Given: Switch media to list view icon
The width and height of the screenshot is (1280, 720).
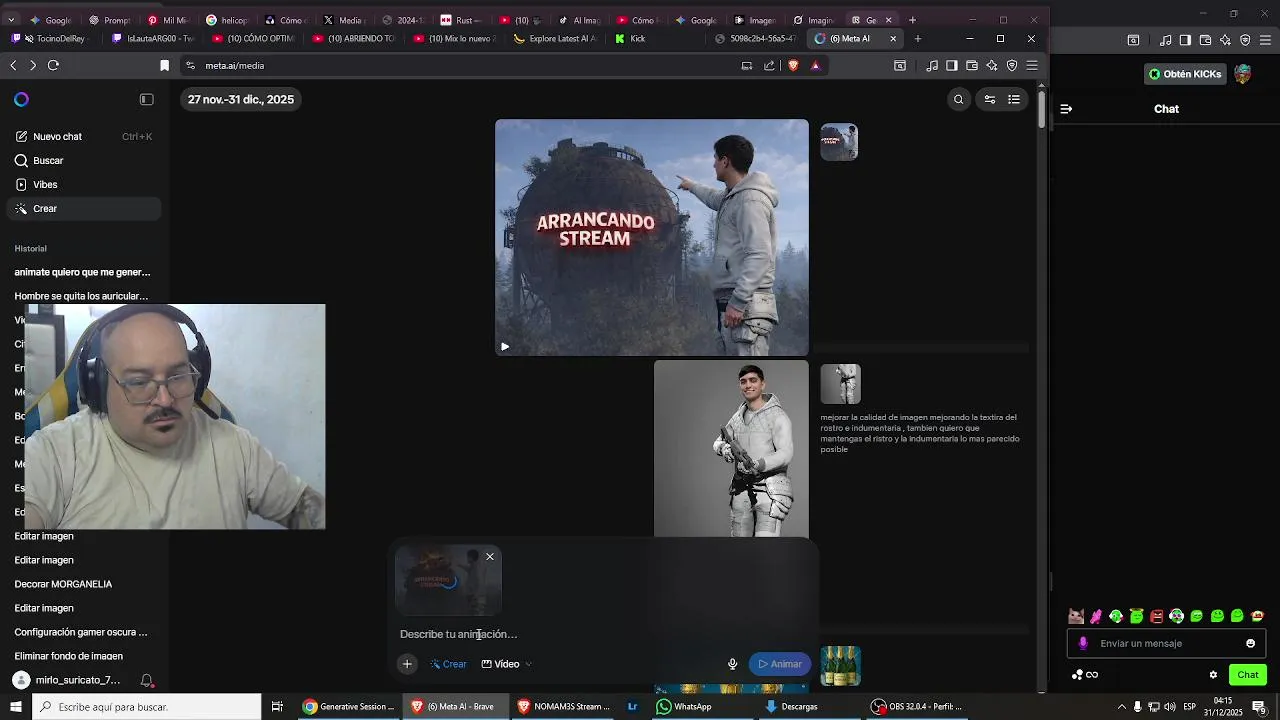Looking at the screenshot, I should pos(1014,99).
